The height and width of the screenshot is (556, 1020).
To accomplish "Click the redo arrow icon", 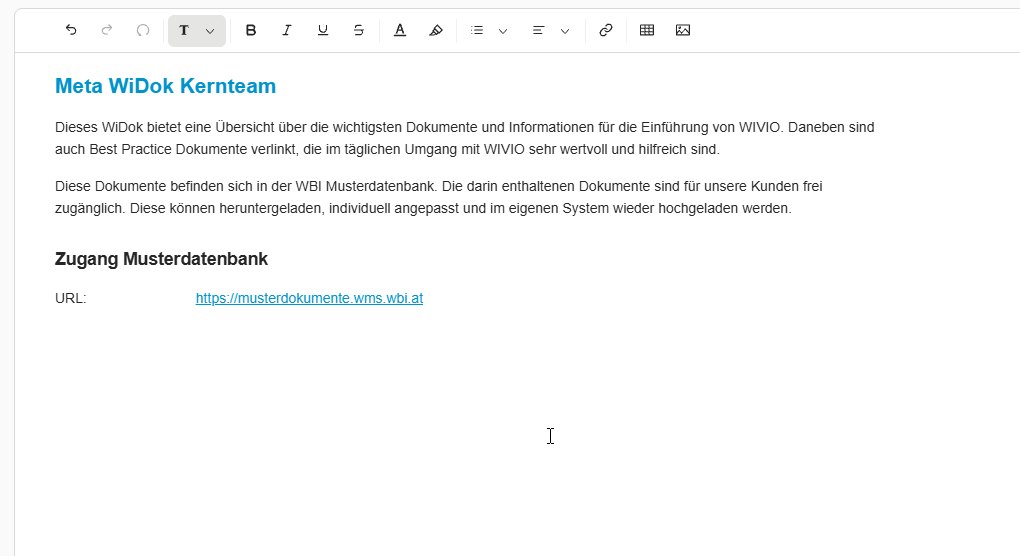I will point(107,30).
